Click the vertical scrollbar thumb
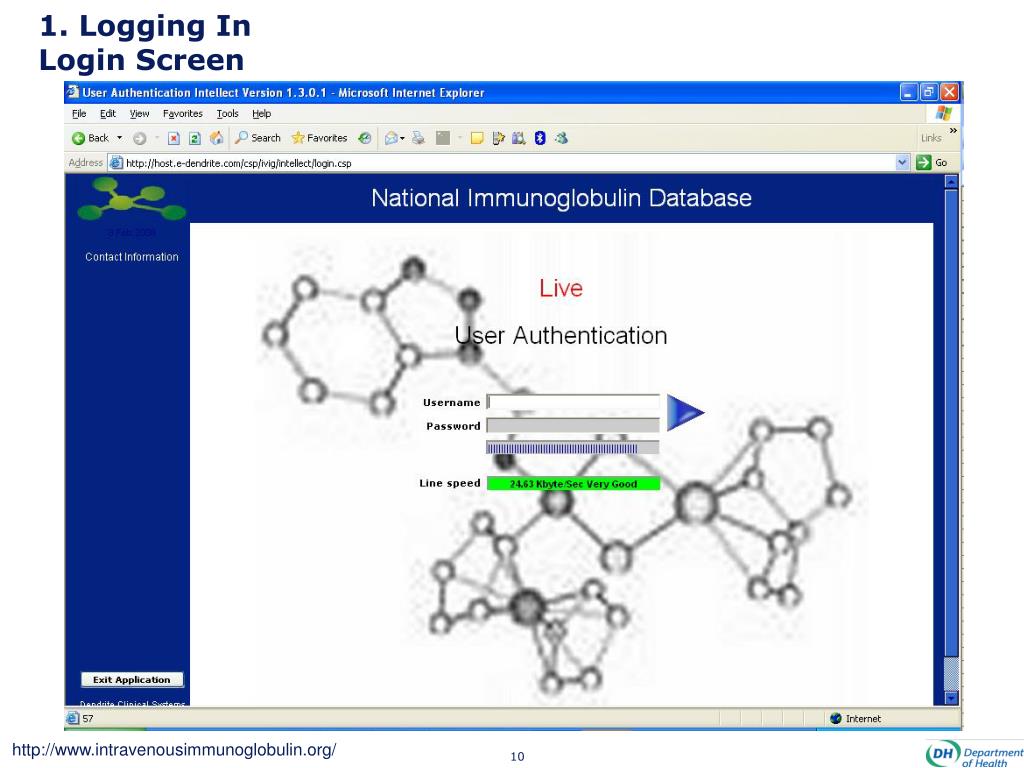This screenshot has height=768, width=1024. tap(952, 424)
